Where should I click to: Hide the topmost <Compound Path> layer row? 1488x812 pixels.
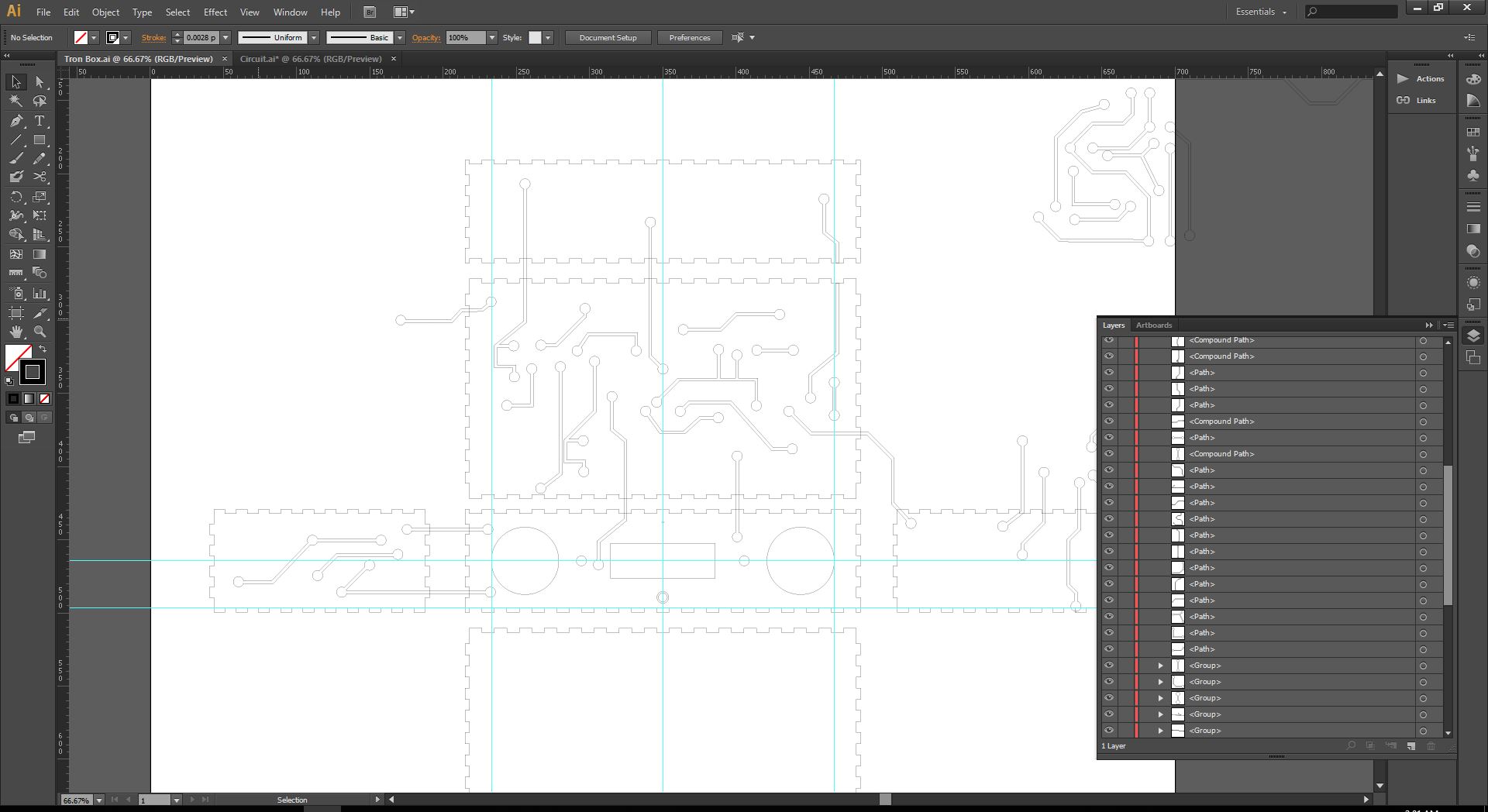(1109, 340)
